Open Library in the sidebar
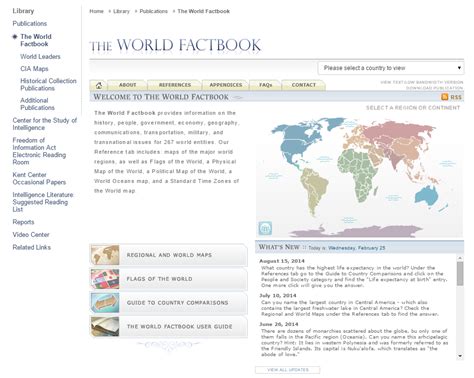The height and width of the screenshot is (378, 474). coord(23,11)
